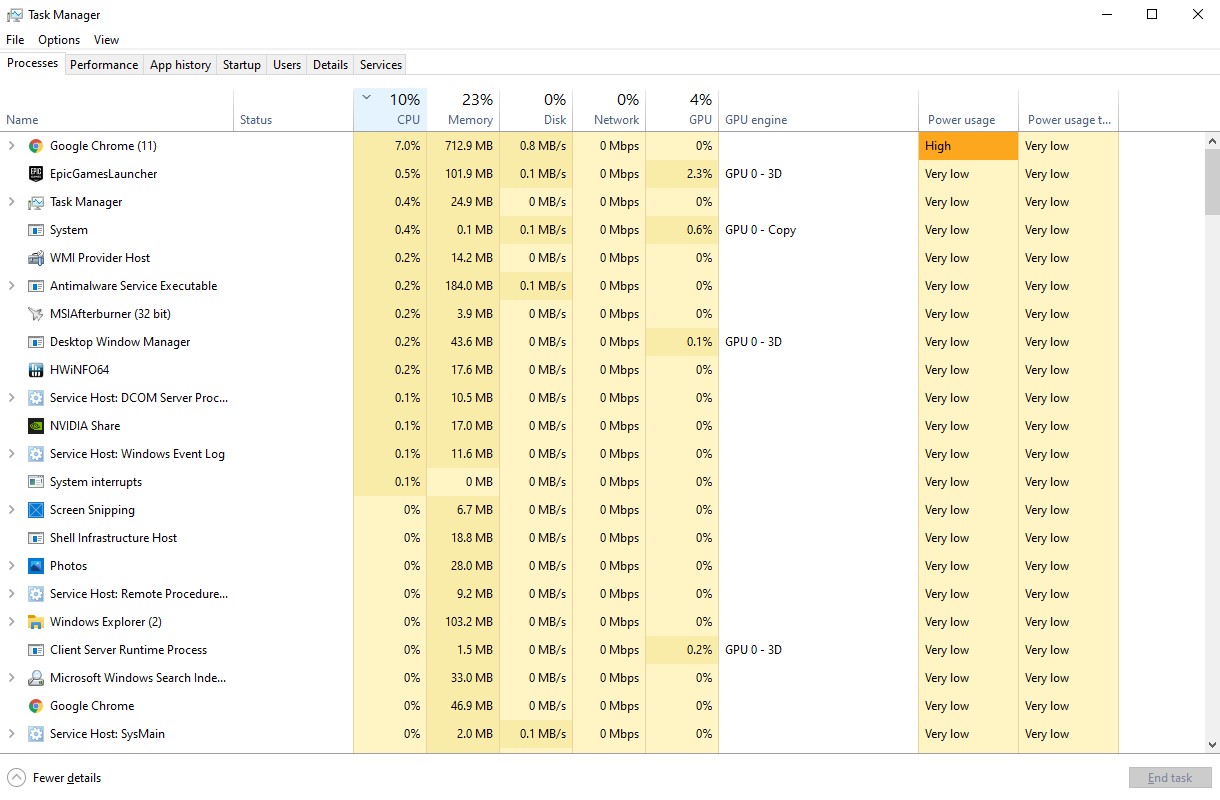
Task: Click the Windows Event Log service icon
Action: [x=36, y=454]
